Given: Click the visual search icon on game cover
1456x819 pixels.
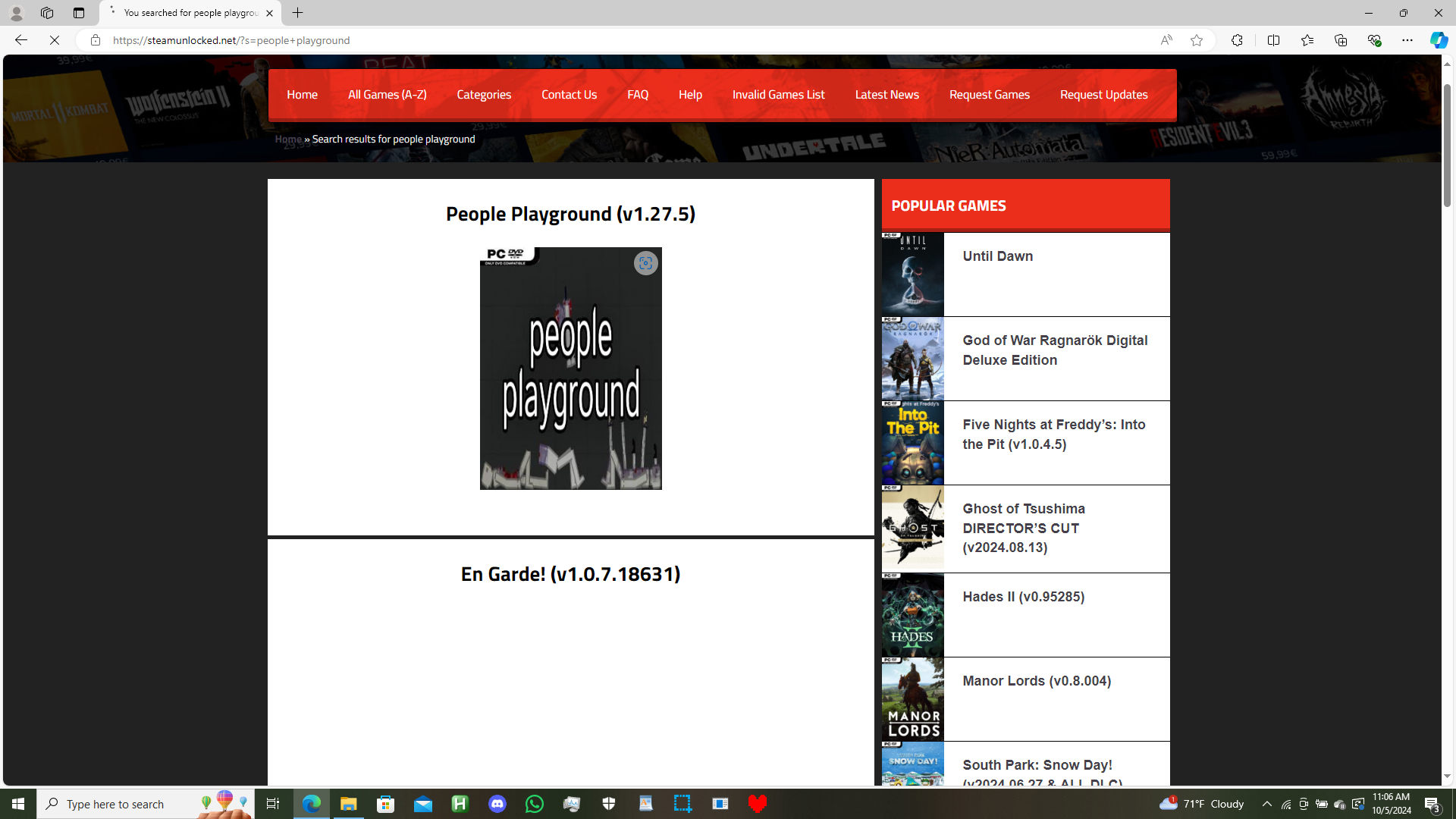Looking at the screenshot, I should click(645, 263).
